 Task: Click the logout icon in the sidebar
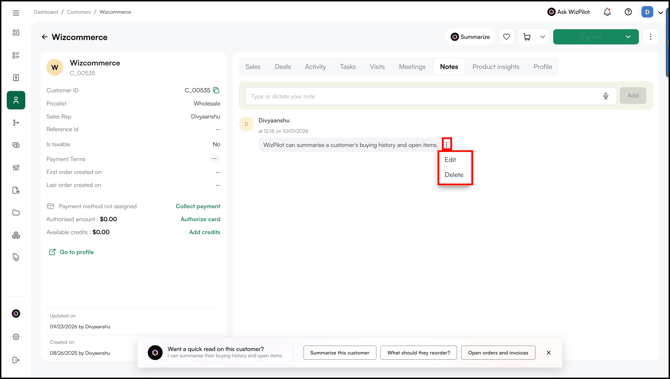[16, 360]
